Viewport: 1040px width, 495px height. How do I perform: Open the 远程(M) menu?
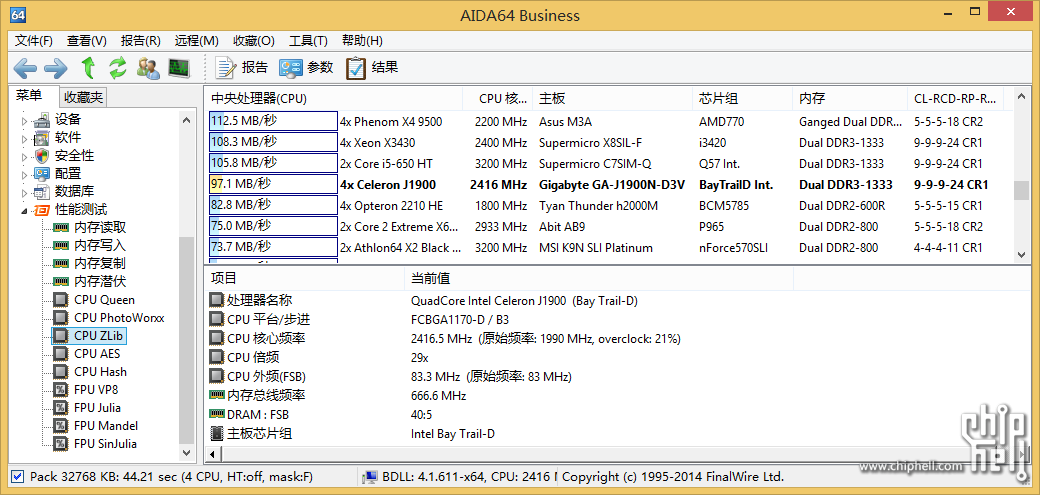point(196,40)
